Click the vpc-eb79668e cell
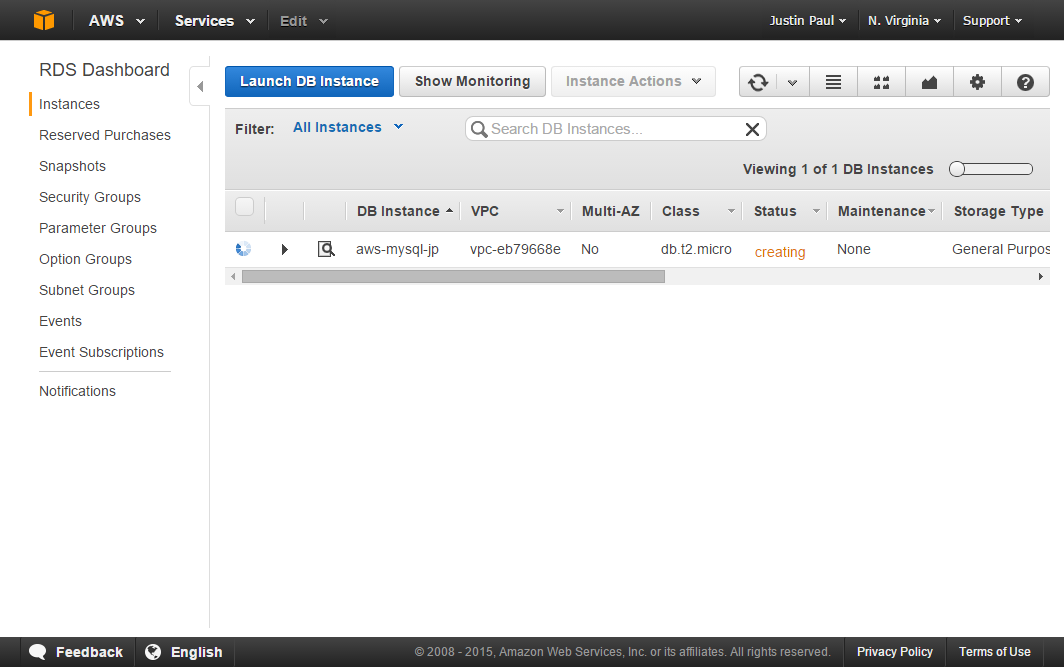The height and width of the screenshot is (667, 1064). (515, 249)
